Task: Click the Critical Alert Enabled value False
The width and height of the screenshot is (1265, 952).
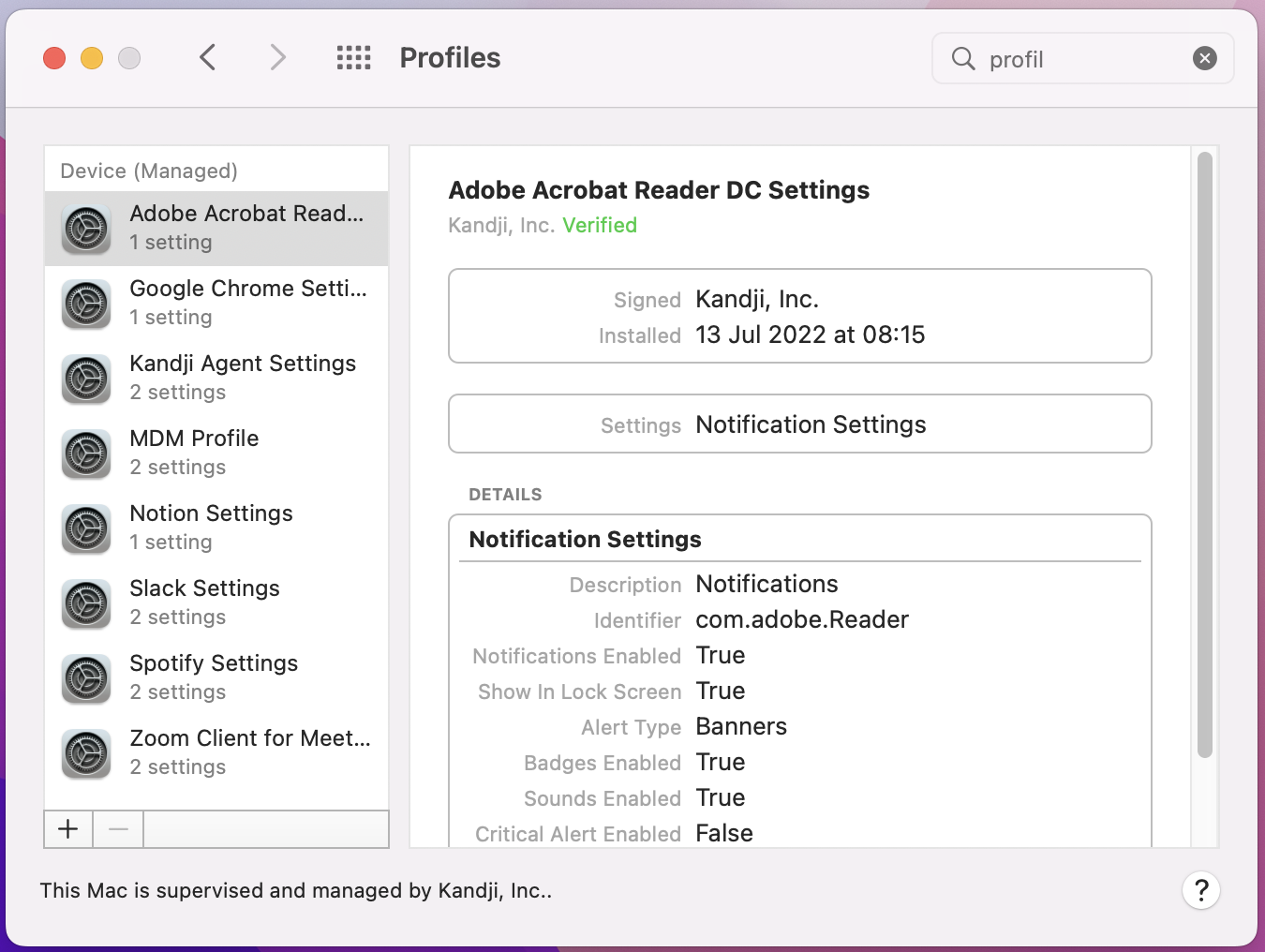Action: tap(724, 833)
